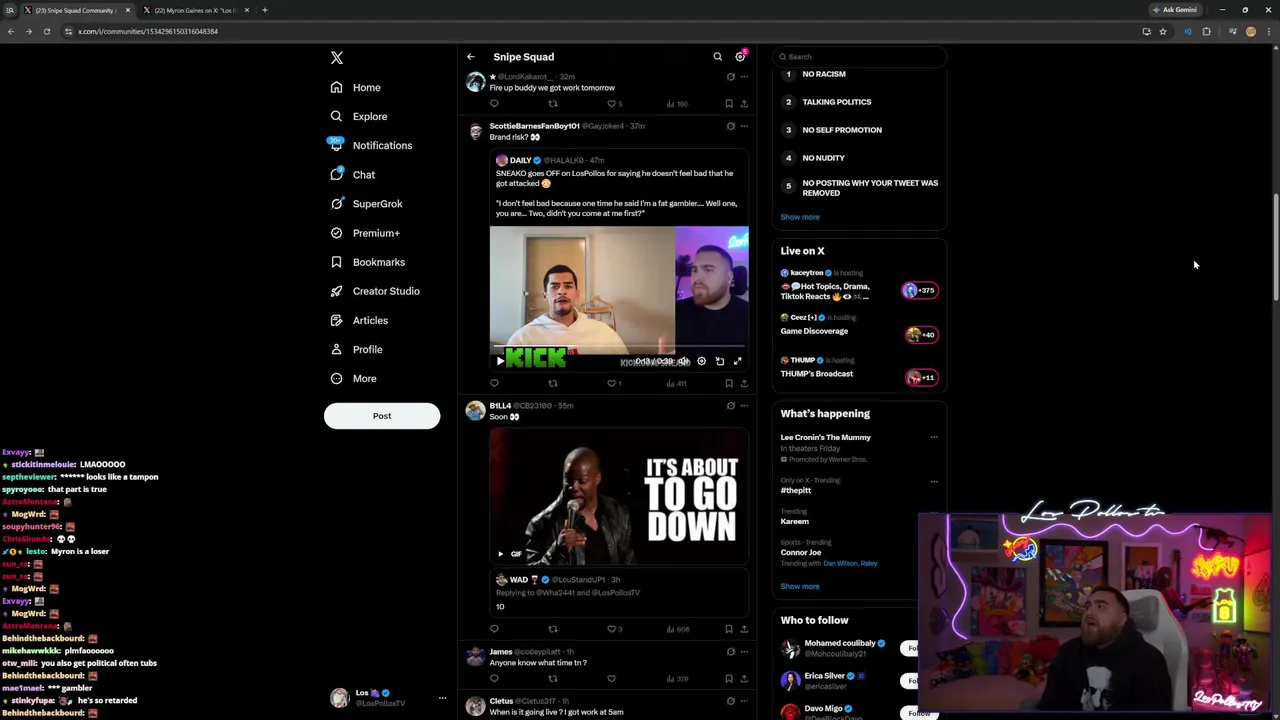Bookmark the 'Fire up buddy' post

728,104
